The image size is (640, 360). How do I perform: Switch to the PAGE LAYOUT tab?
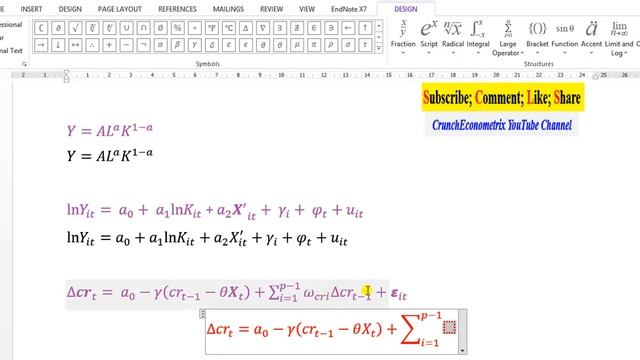120,9
